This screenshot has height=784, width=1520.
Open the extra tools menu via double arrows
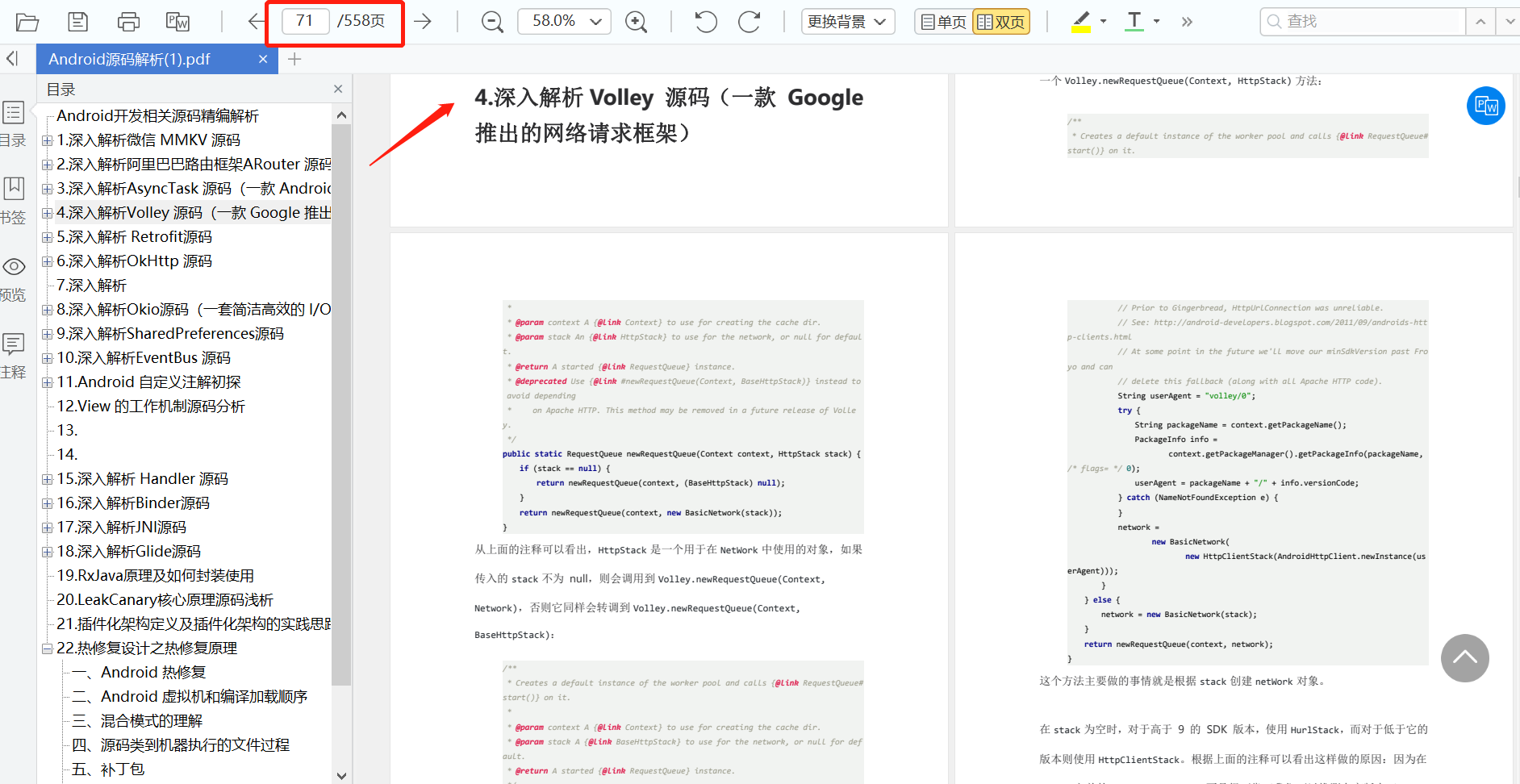(1186, 21)
